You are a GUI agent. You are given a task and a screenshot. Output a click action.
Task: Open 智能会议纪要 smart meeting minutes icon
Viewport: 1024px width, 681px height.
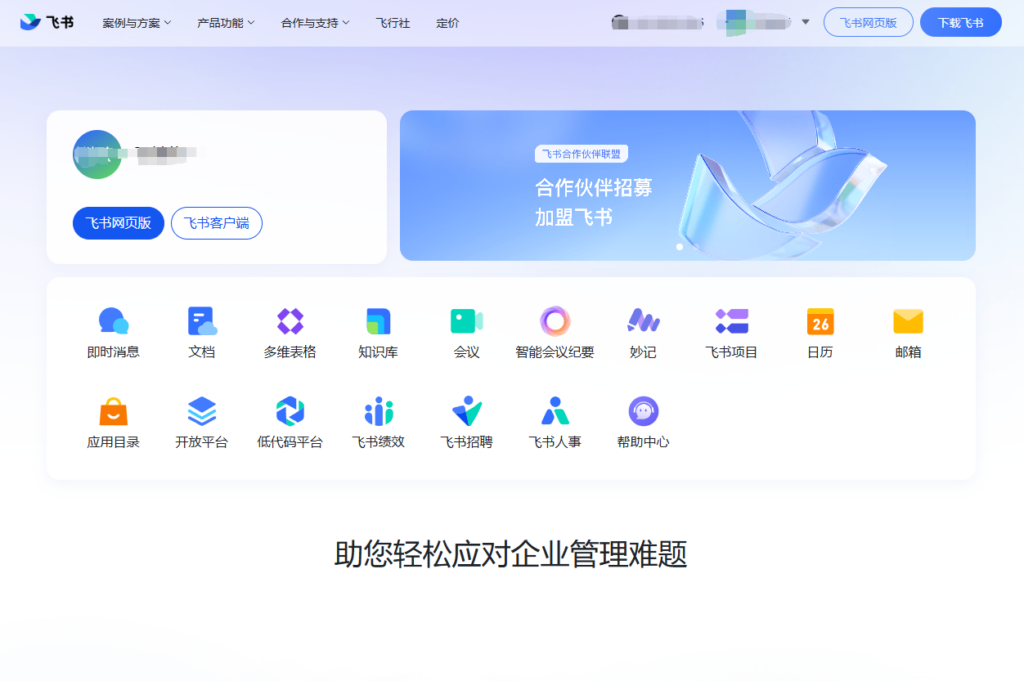click(553, 320)
